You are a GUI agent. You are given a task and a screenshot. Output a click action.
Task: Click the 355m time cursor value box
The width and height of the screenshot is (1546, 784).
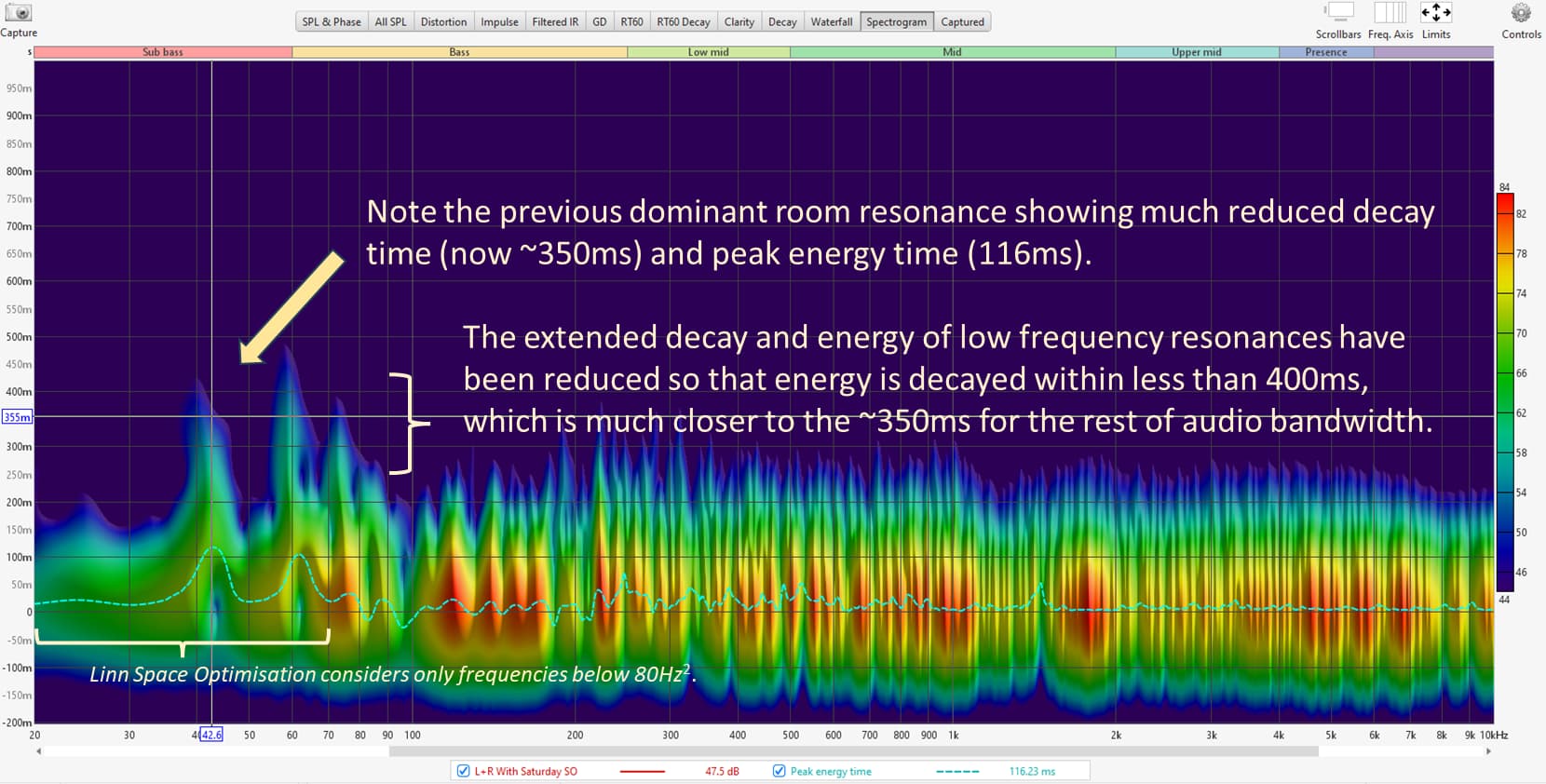(x=17, y=417)
